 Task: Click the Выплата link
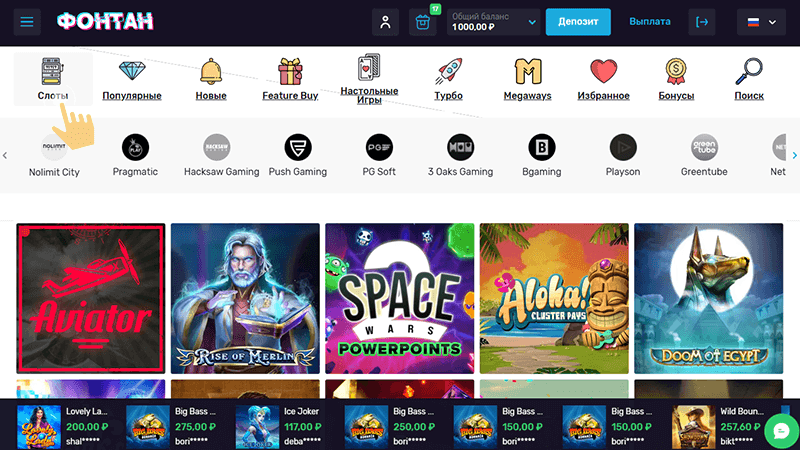point(649,22)
